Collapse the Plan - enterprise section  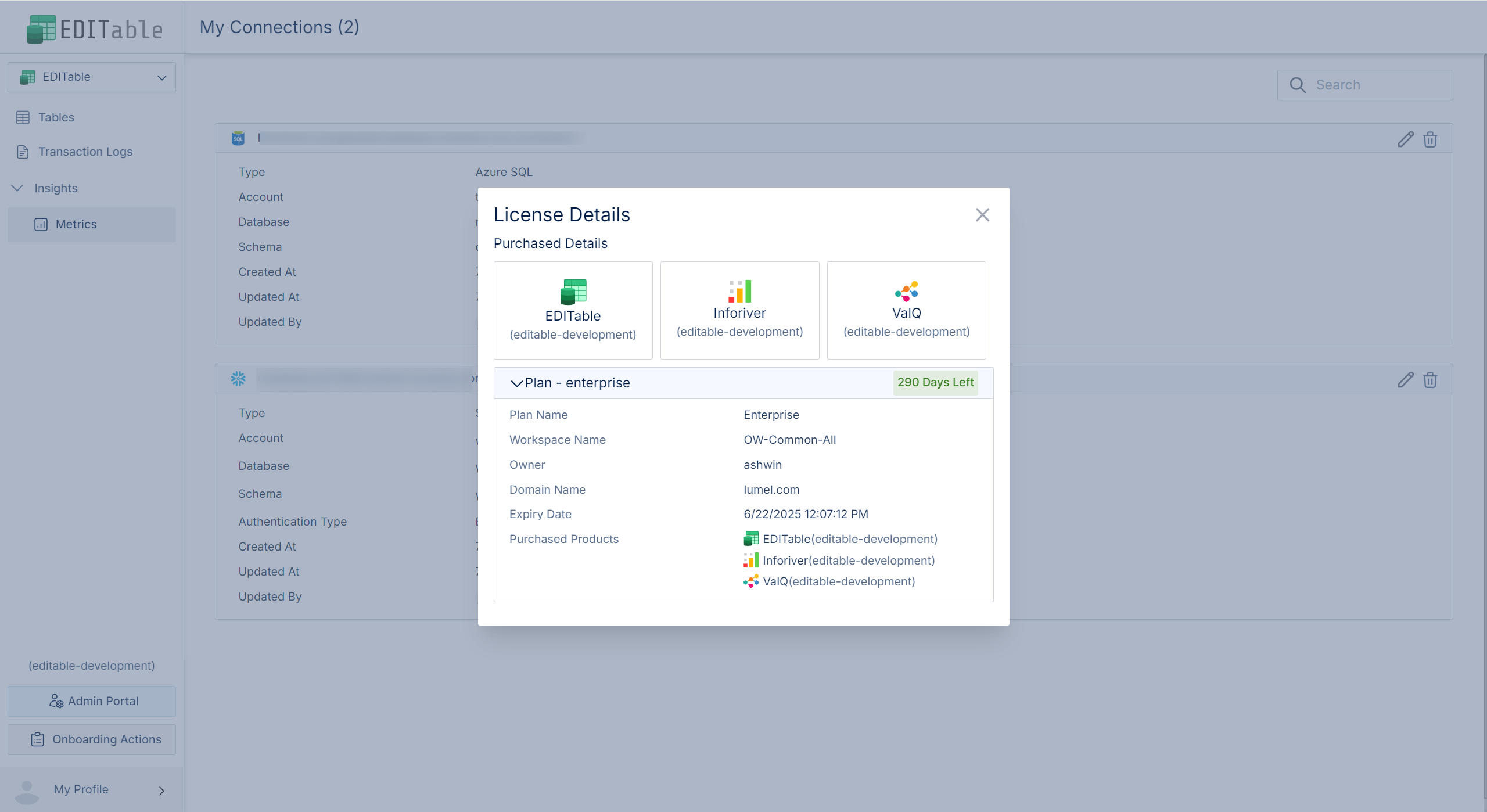(516, 383)
